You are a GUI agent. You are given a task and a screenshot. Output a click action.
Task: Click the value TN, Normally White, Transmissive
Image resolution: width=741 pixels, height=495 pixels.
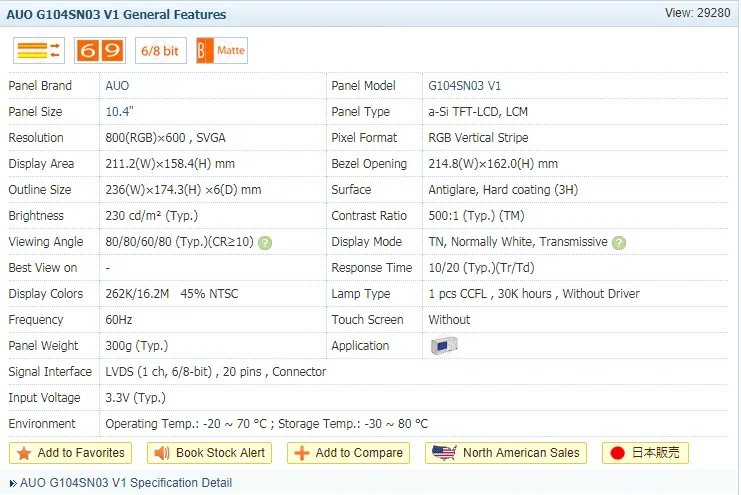pos(518,242)
